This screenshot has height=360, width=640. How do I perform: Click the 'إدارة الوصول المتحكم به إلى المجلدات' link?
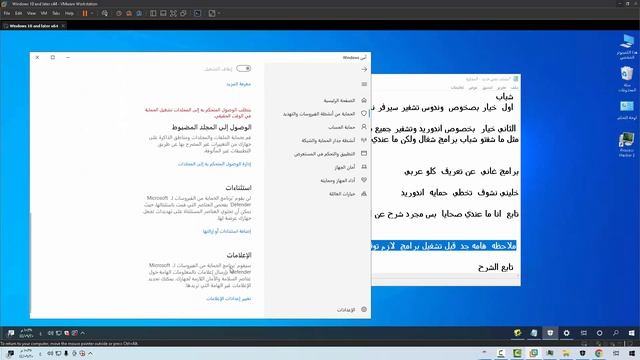pos(214,164)
